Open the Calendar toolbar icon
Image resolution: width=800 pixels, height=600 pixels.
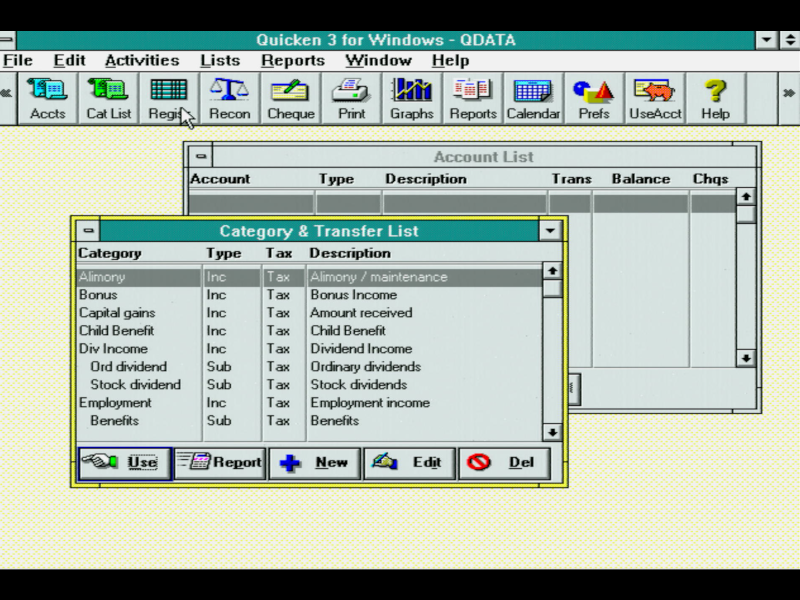(533, 98)
